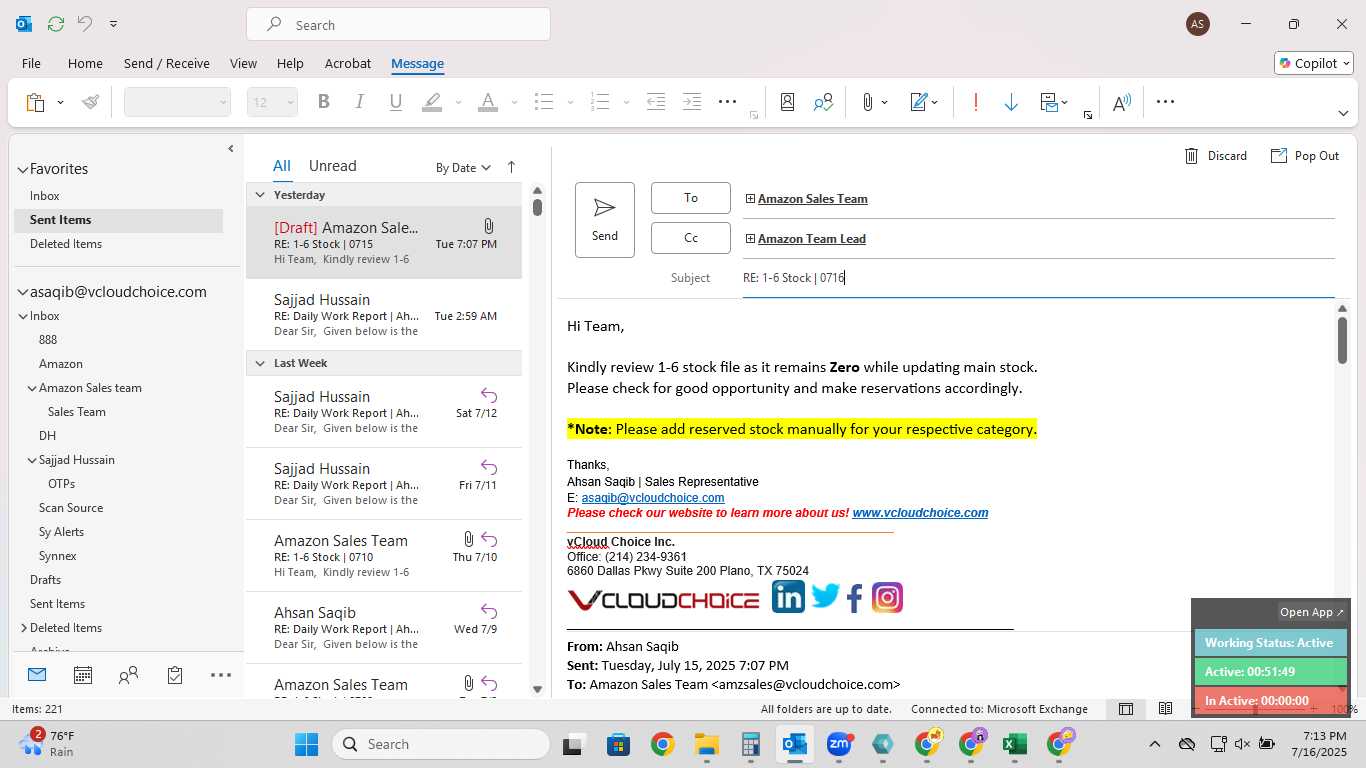Click the Signature icon
This screenshot has width=1366, height=768.
pyautogui.click(x=919, y=102)
